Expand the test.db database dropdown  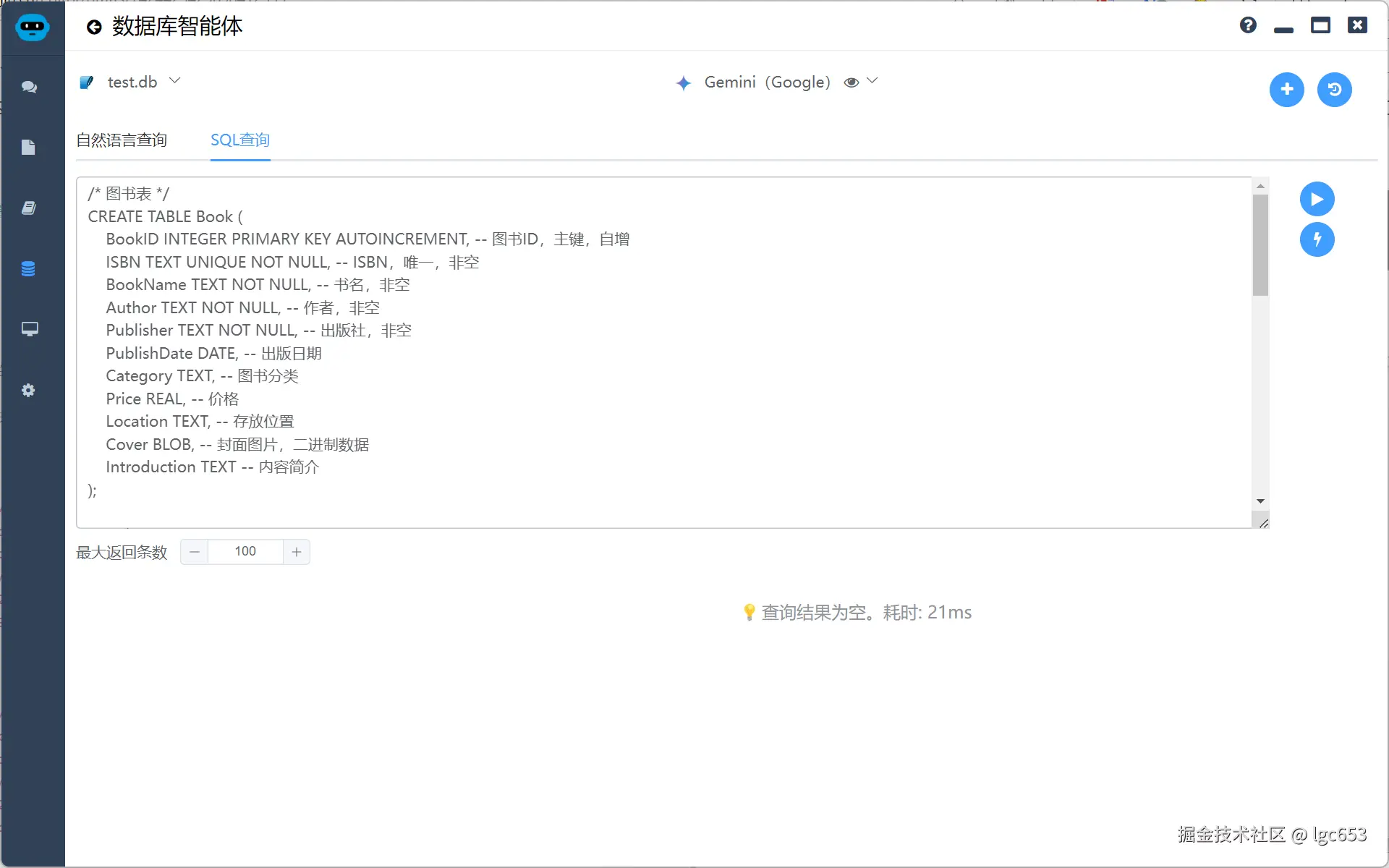point(174,81)
